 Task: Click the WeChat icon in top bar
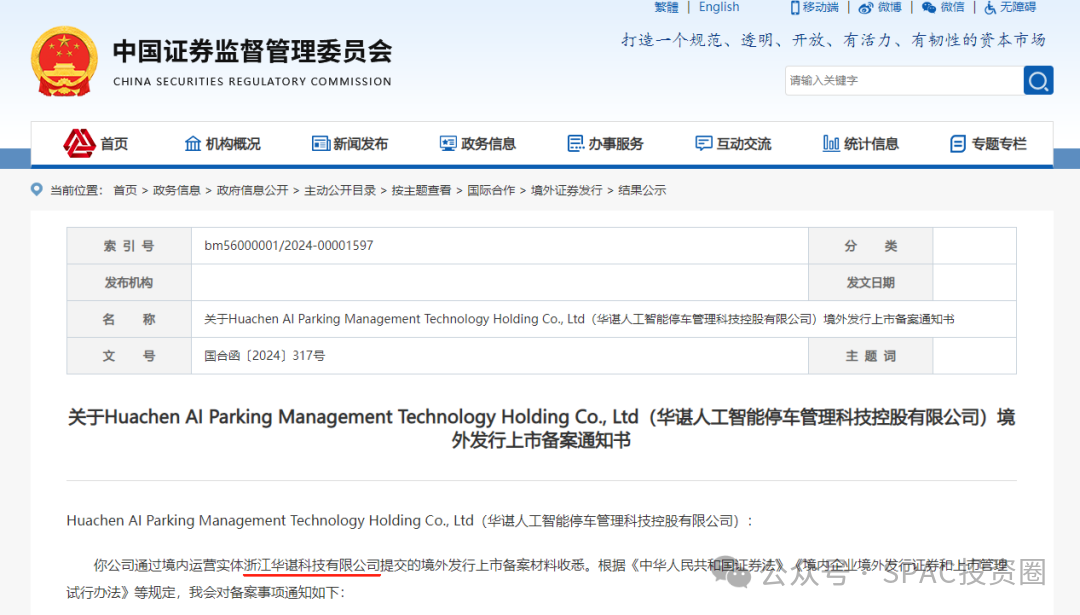pos(928,8)
